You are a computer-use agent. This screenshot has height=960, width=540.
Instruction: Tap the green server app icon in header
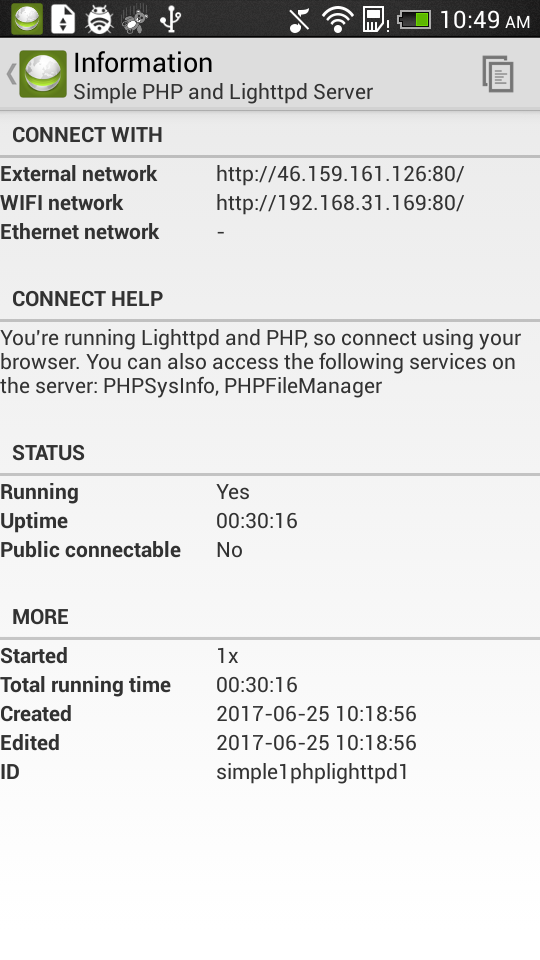(x=43, y=74)
